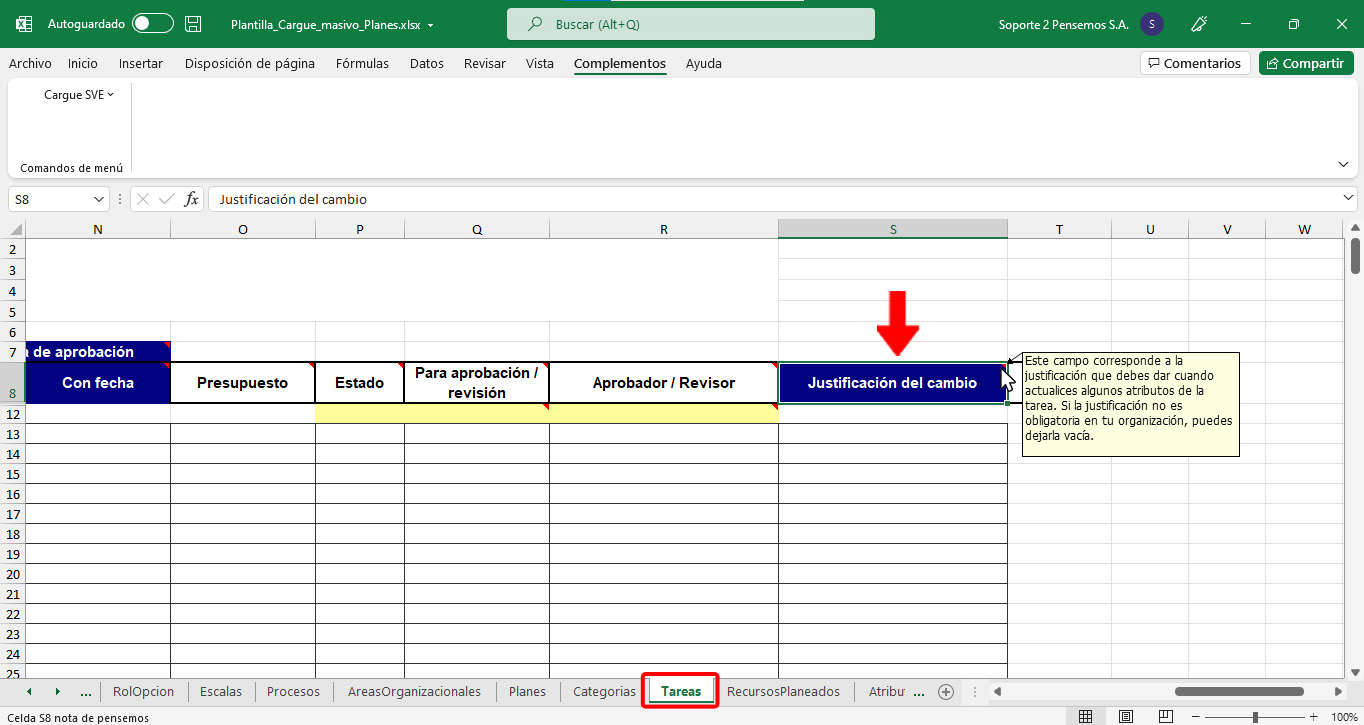Viewport: 1364px width, 725px height.
Task: Click the zoom slider handle
Action: point(1255,716)
